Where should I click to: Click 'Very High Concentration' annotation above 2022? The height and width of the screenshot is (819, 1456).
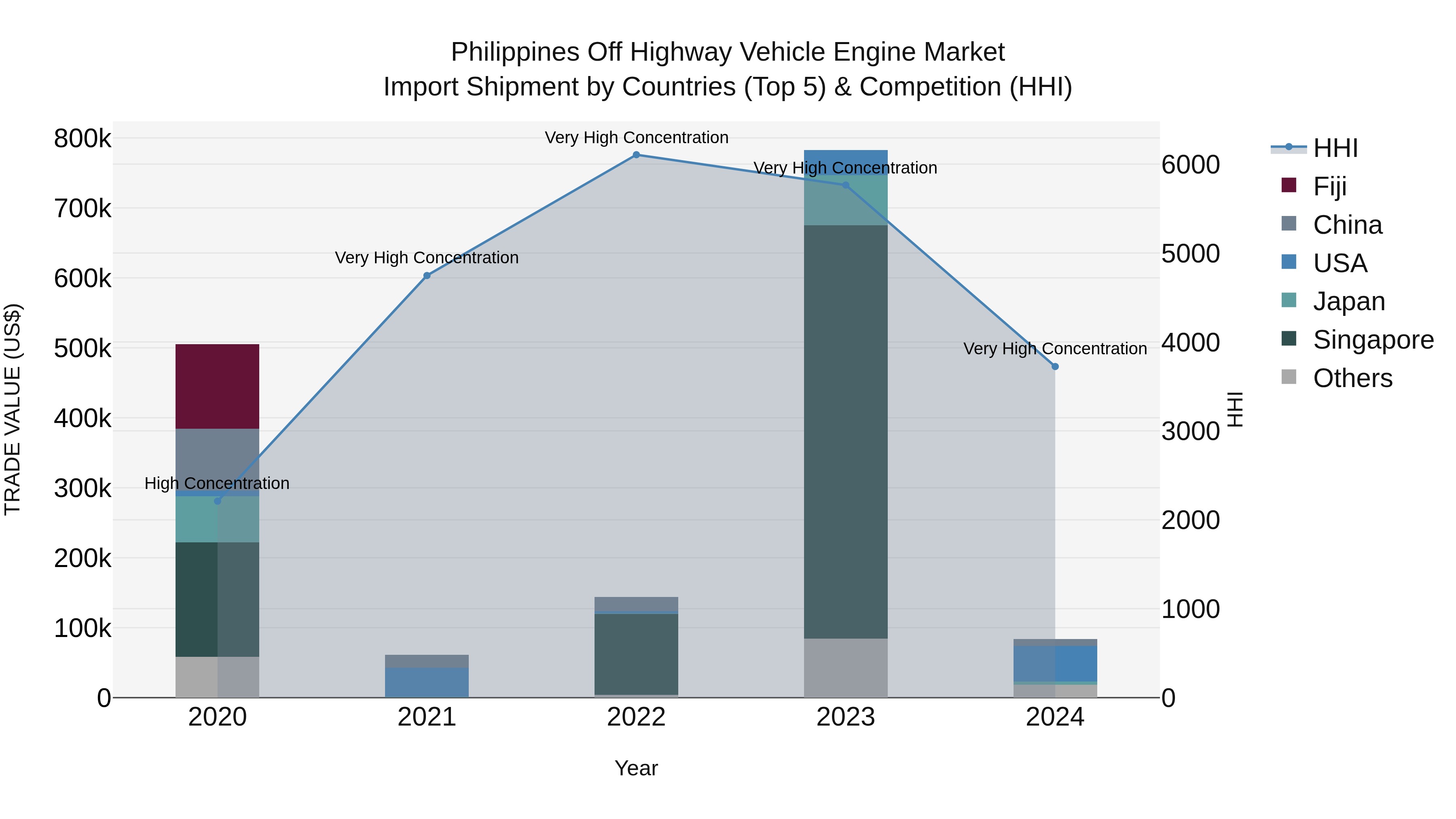point(637,138)
